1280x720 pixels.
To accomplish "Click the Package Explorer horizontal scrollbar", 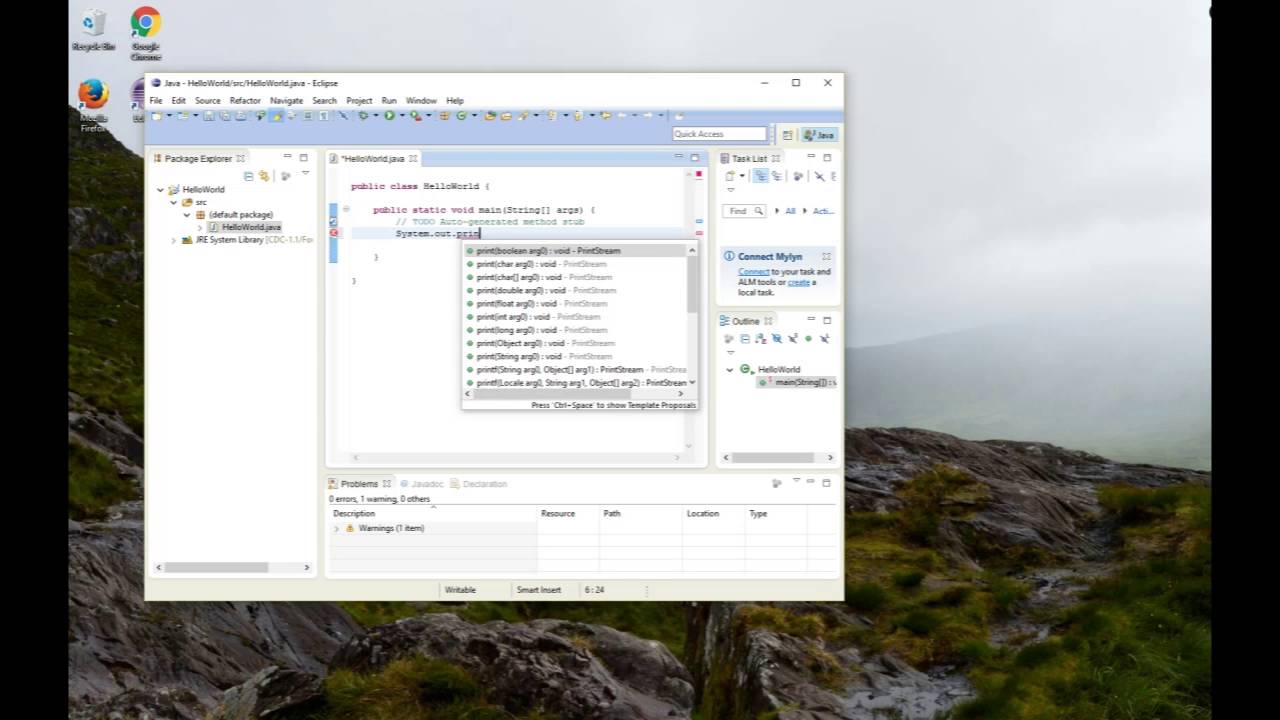I will coord(216,567).
